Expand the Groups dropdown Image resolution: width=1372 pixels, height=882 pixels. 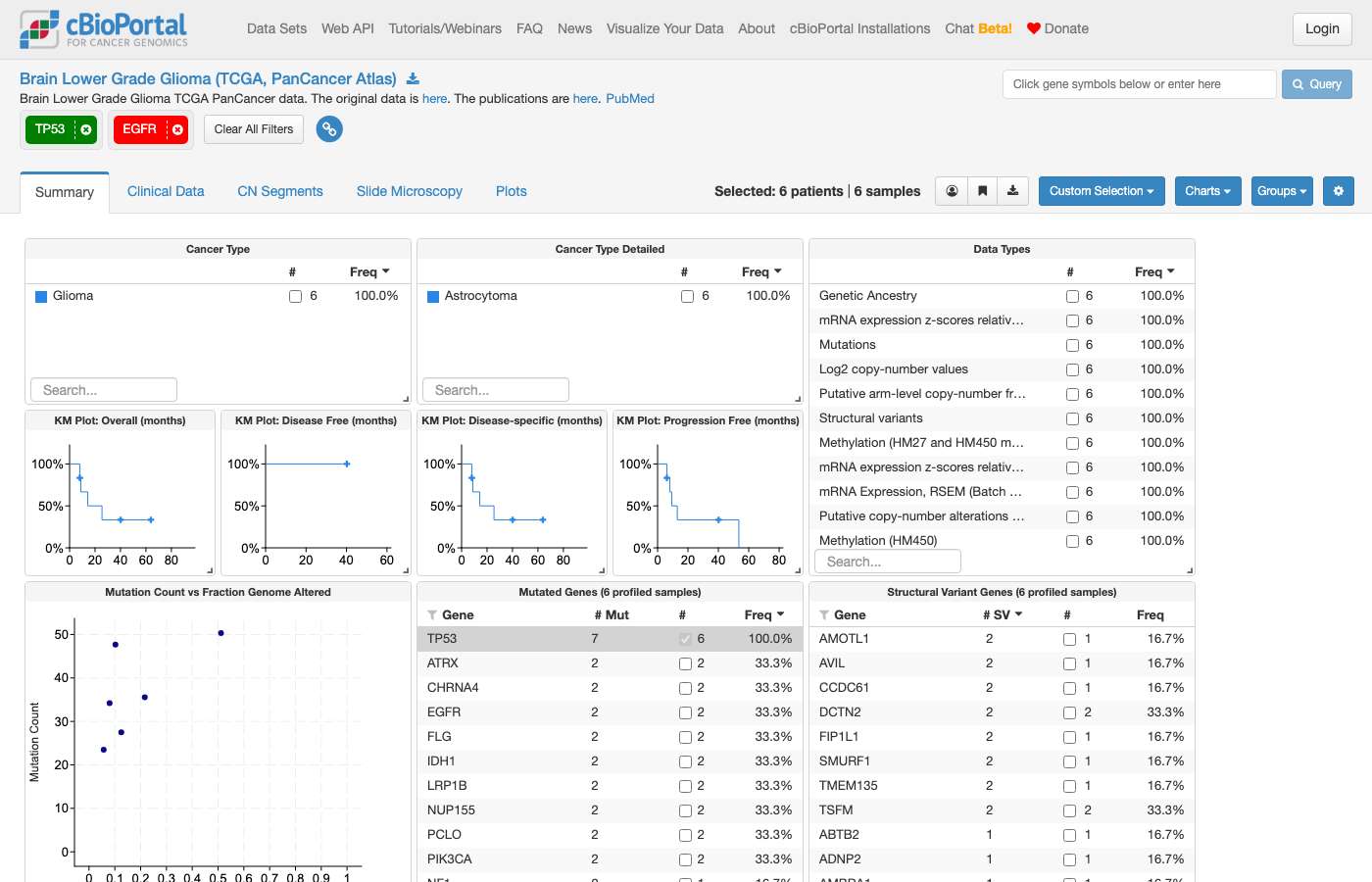1282,191
